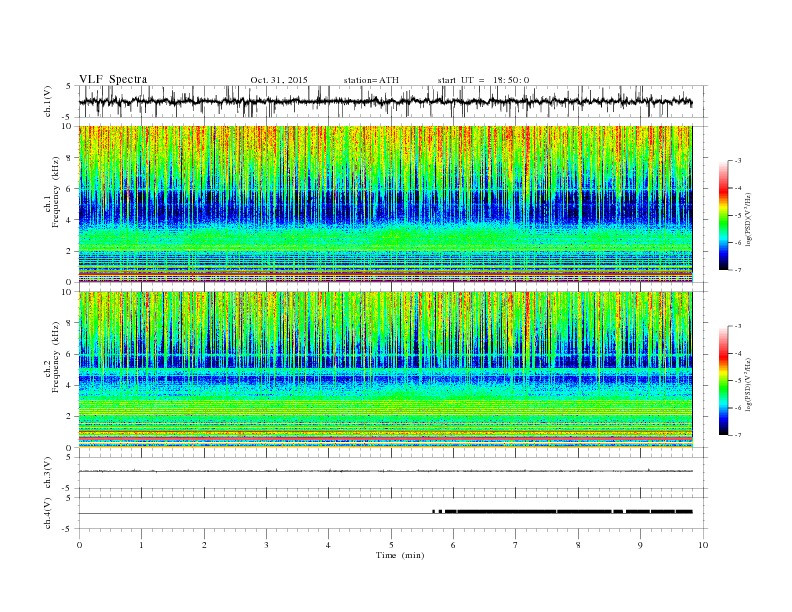Screen dimensions: 792x612
Task: Select the ch.3 voltage trace panel
Action: click(x=392, y=473)
